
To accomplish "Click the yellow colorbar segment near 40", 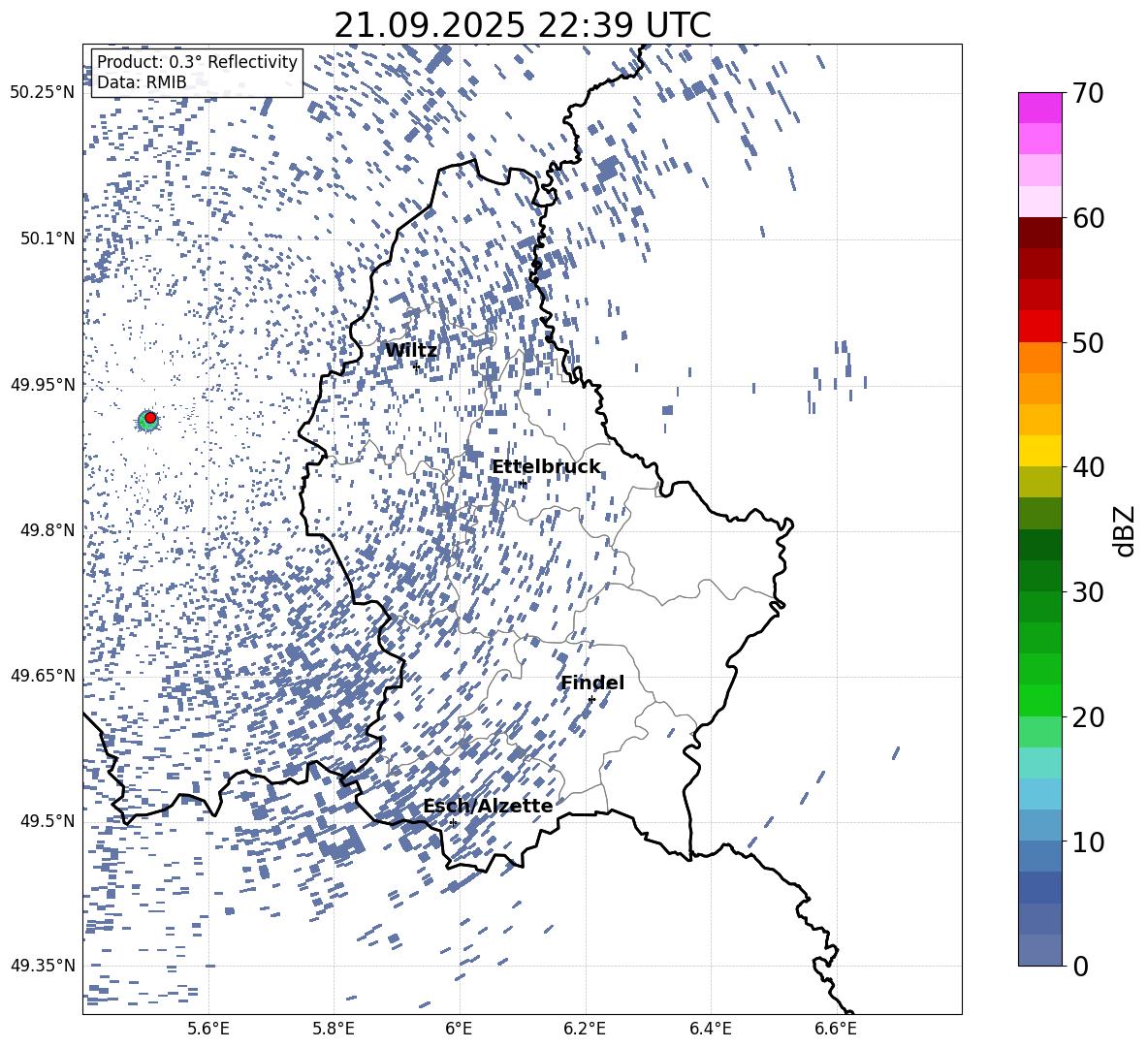I will (x=1040, y=451).
